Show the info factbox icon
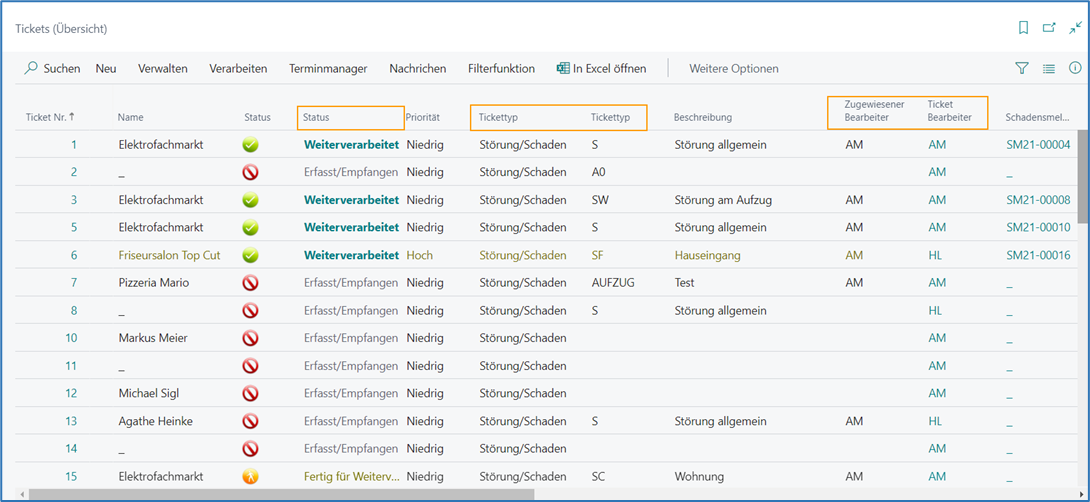The width and height of the screenshot is (1090, 502). click(1075, 69)
